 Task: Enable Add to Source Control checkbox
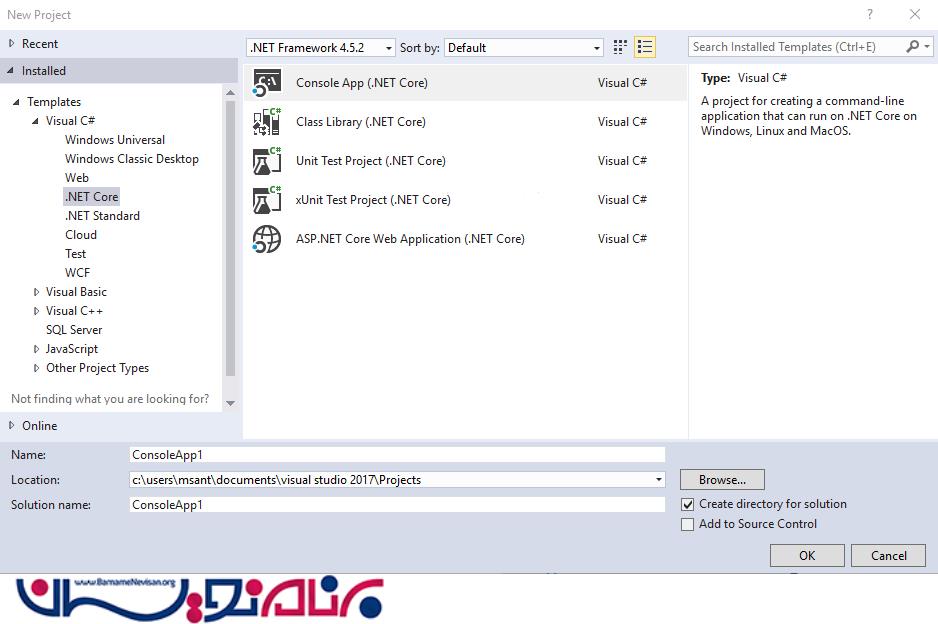687,524
